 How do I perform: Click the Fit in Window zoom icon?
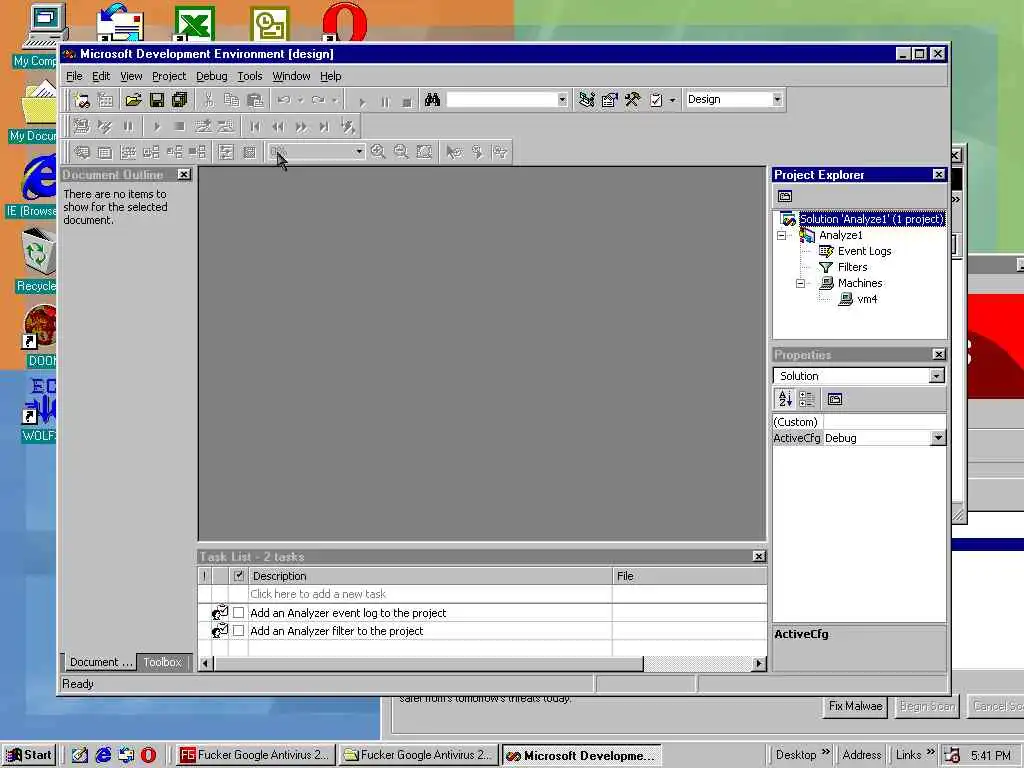[424, 152]
